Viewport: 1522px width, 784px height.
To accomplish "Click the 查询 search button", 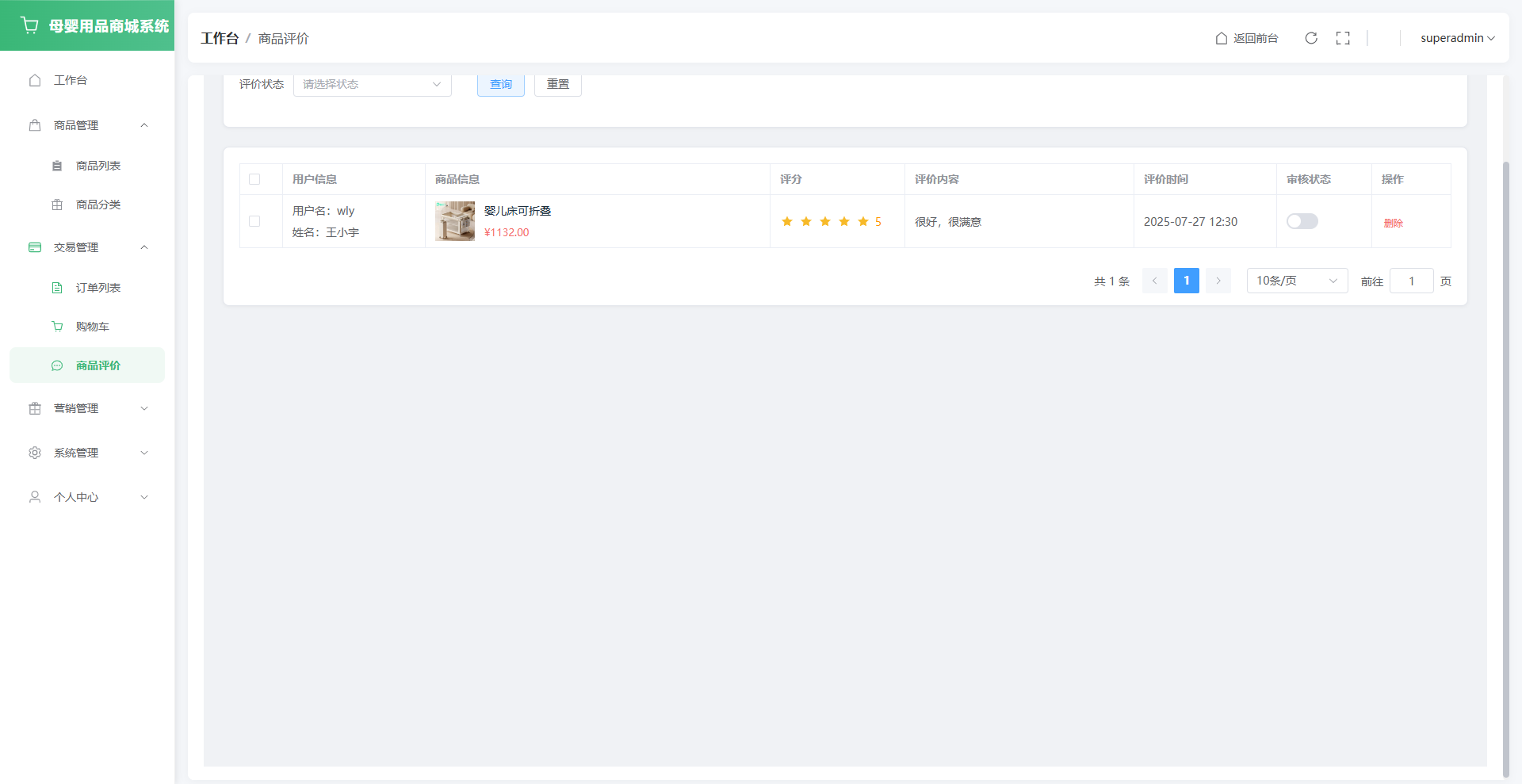I will click(500, 84).
